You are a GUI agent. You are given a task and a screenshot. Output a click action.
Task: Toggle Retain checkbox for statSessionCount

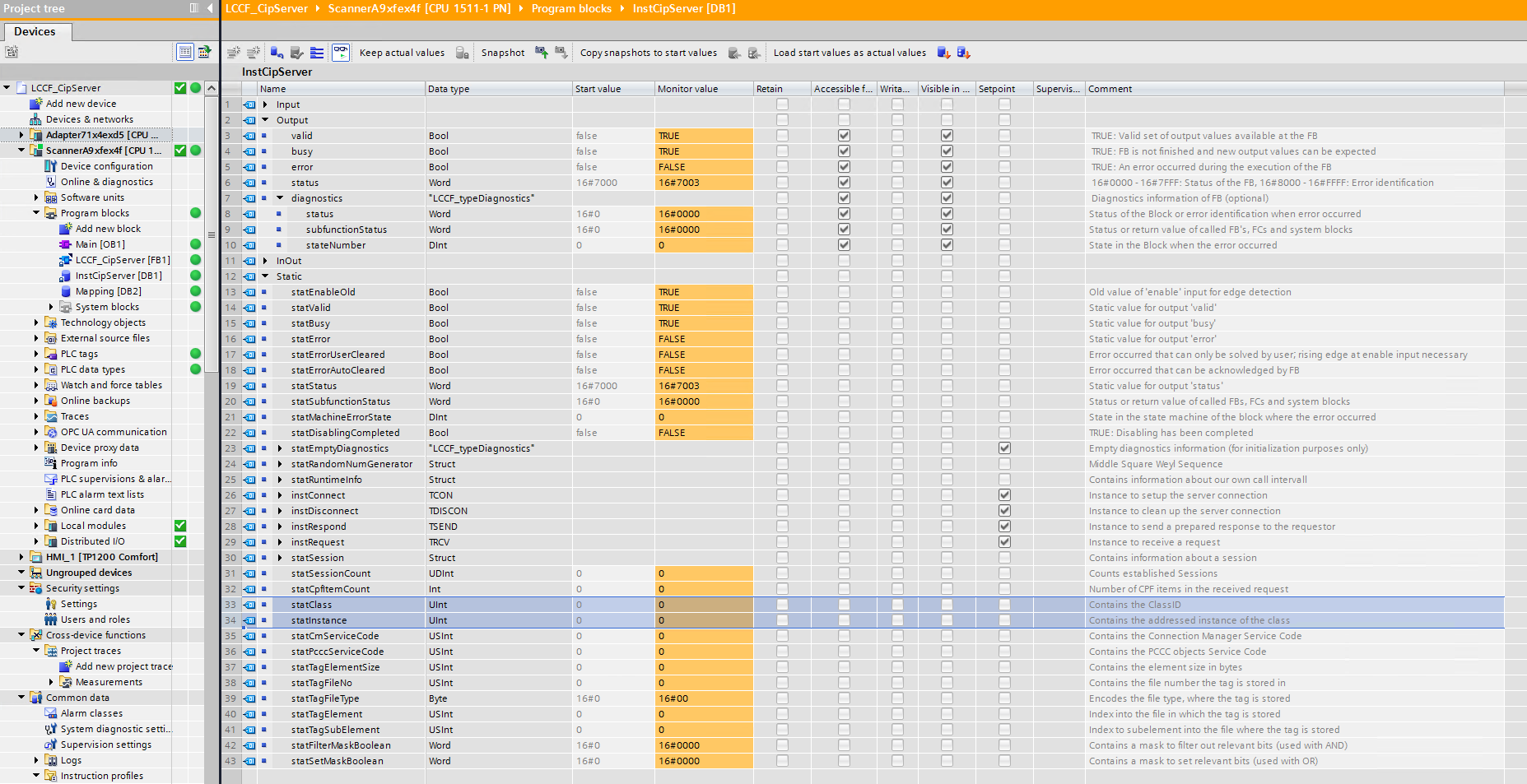tap(782, 573)
